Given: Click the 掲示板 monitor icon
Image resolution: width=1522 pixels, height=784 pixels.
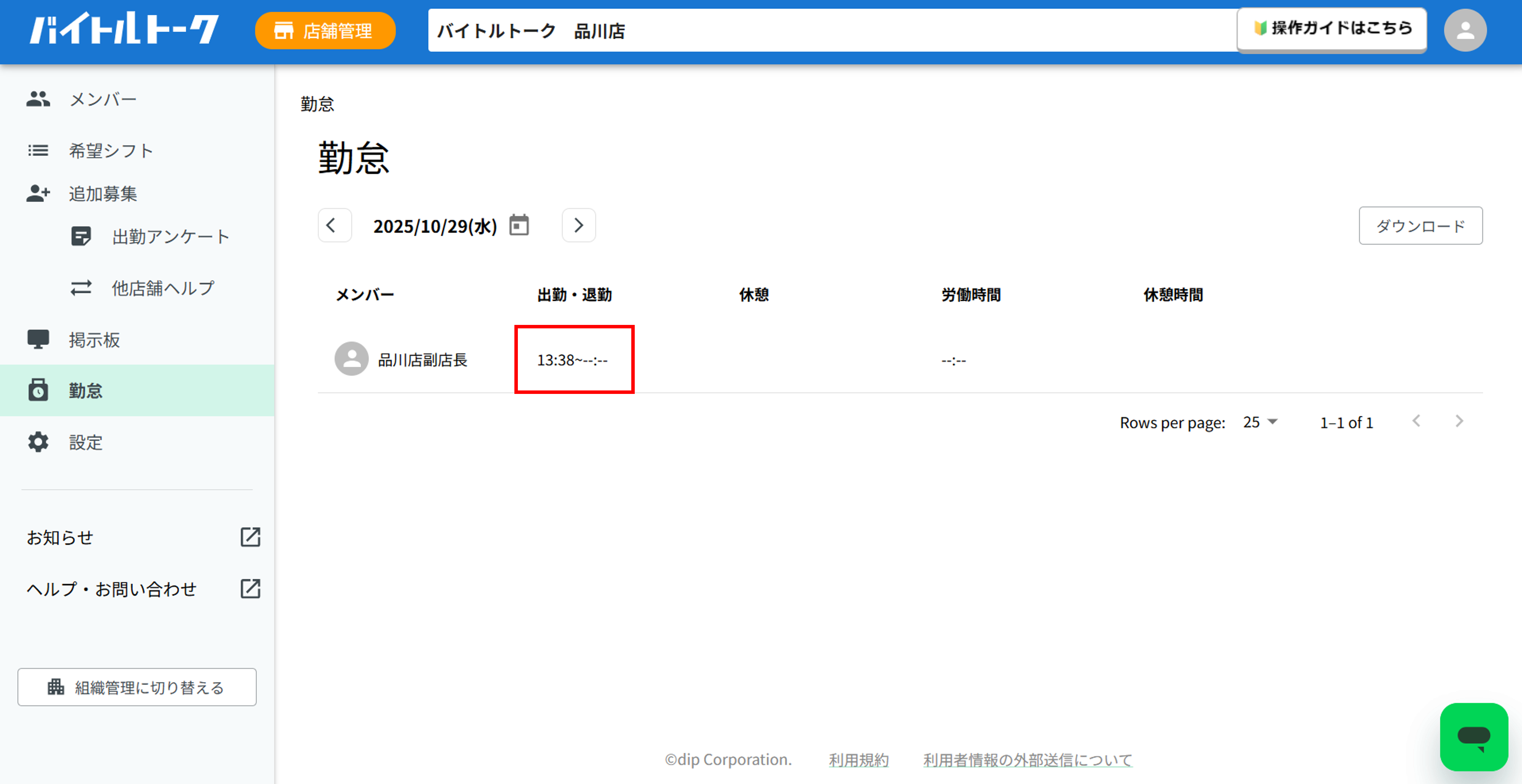Looking at the screenshot, I should 39,340.
